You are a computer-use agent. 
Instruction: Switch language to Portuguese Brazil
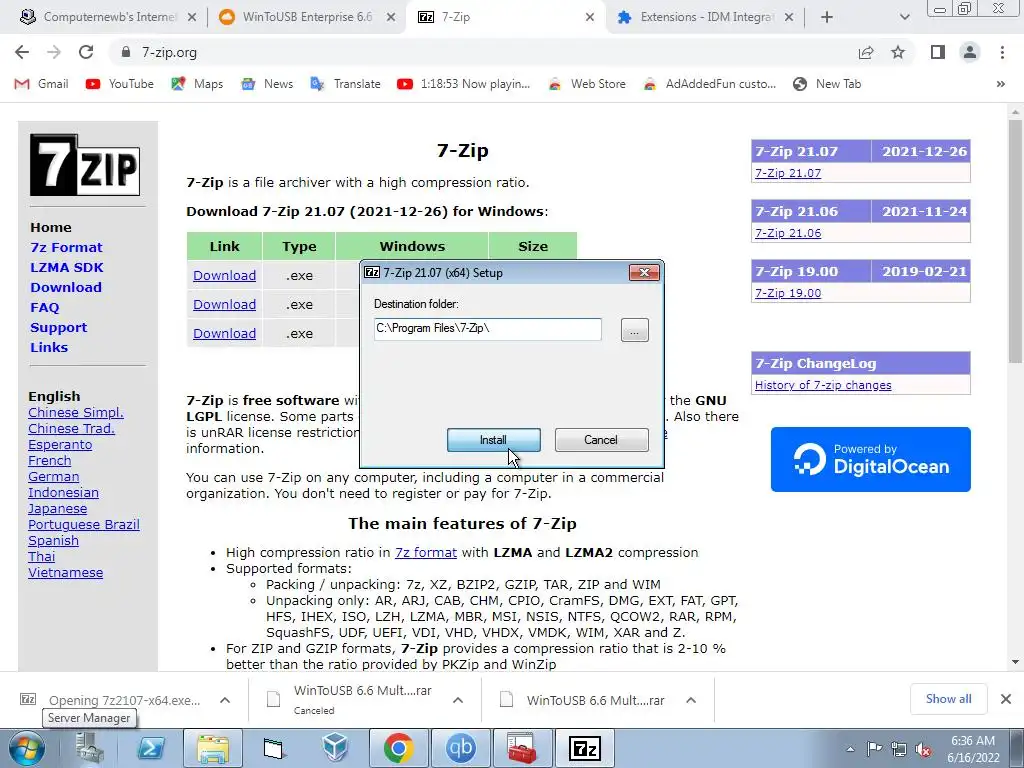point(84,524)
